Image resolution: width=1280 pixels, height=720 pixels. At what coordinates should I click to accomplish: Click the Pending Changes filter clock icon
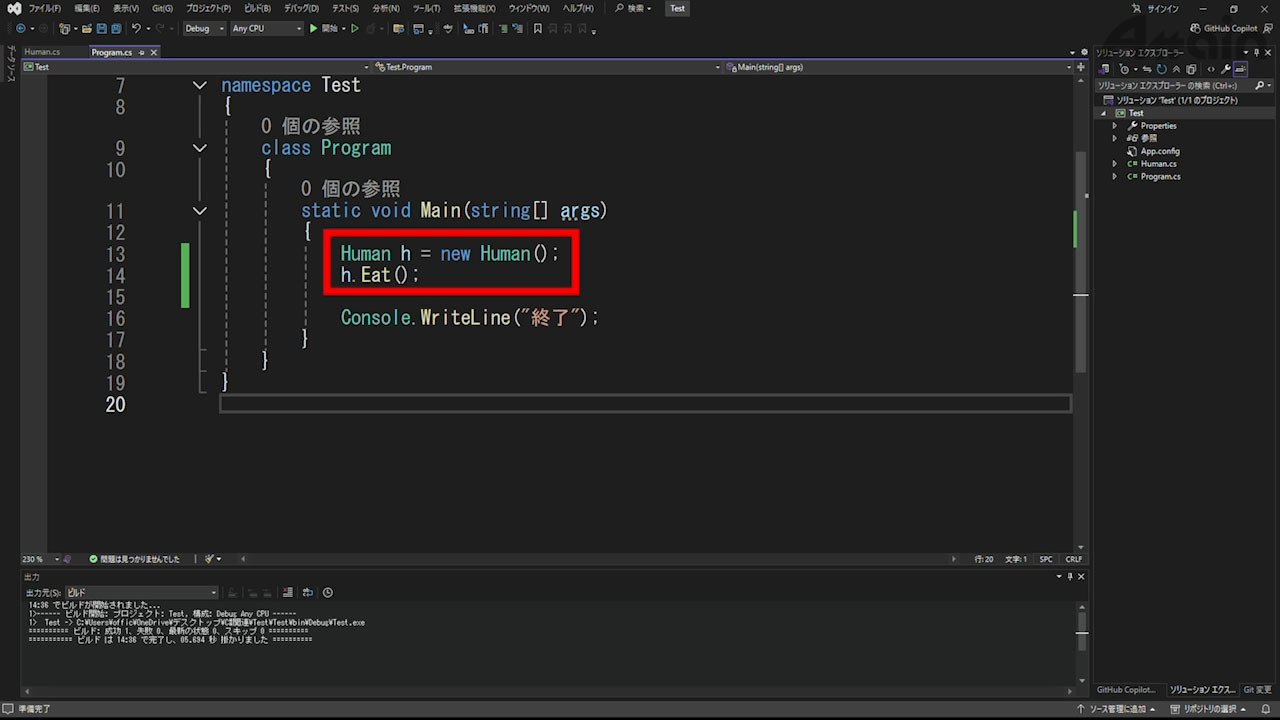(x=1124, y=69)
